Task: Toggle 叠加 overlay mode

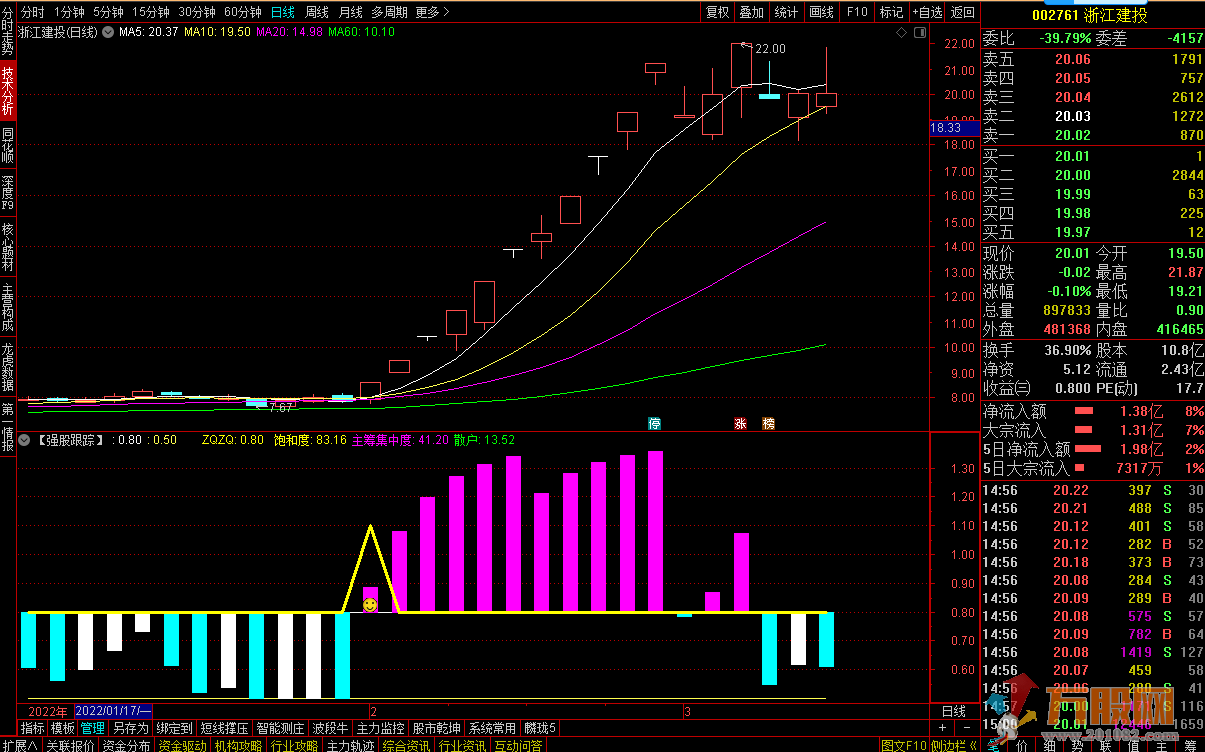Action: point(751,12)
